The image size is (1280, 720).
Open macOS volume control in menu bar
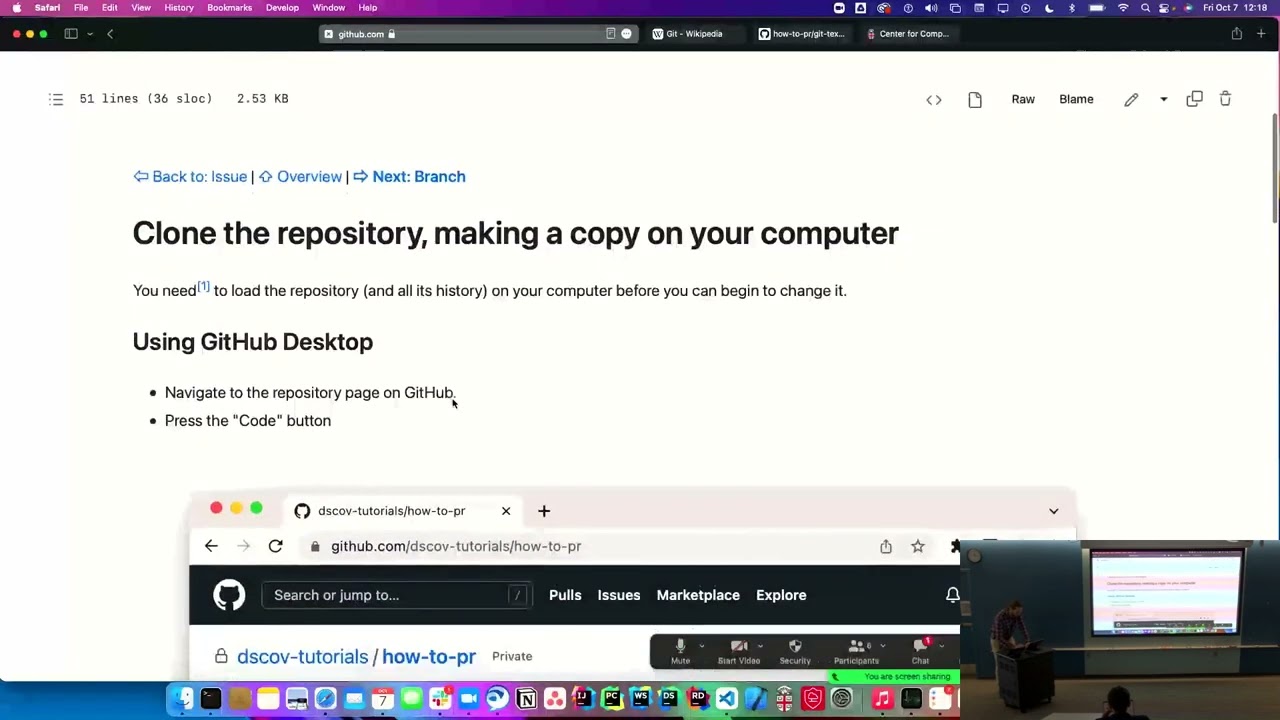coord(931,8)
